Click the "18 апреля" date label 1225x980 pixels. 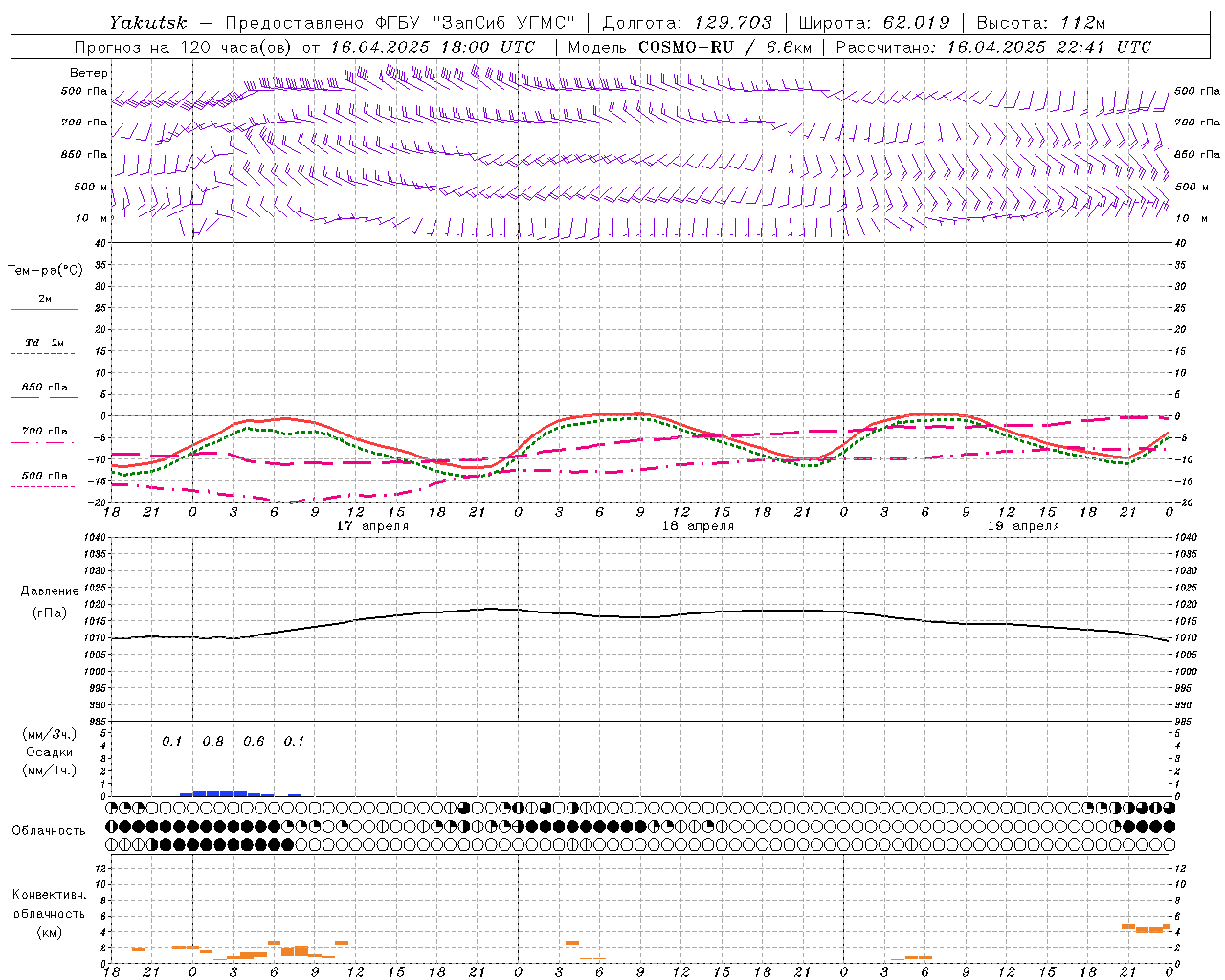click(x=698, y=526)
